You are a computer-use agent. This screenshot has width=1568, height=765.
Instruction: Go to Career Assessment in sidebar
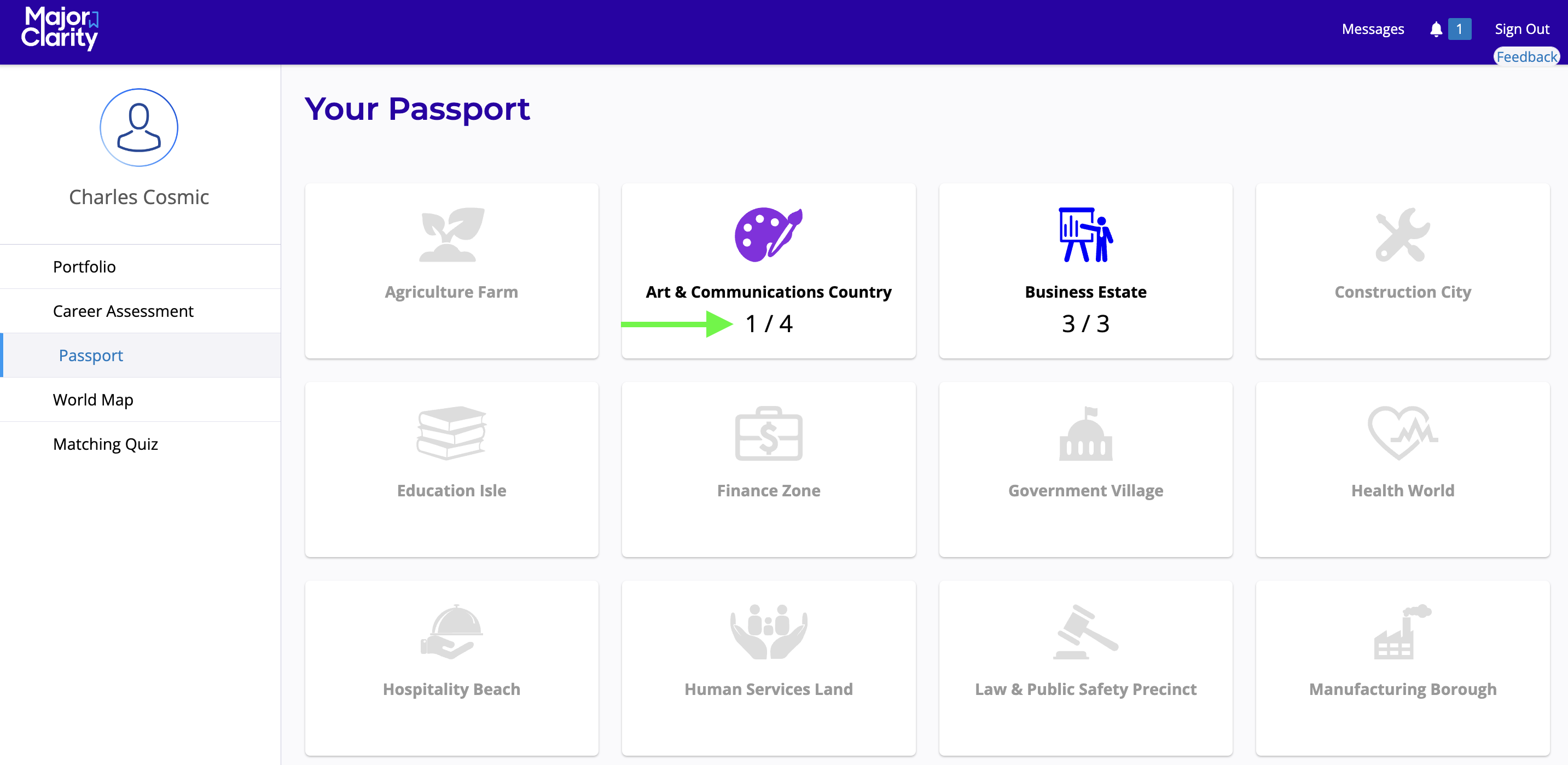[123, 311]
